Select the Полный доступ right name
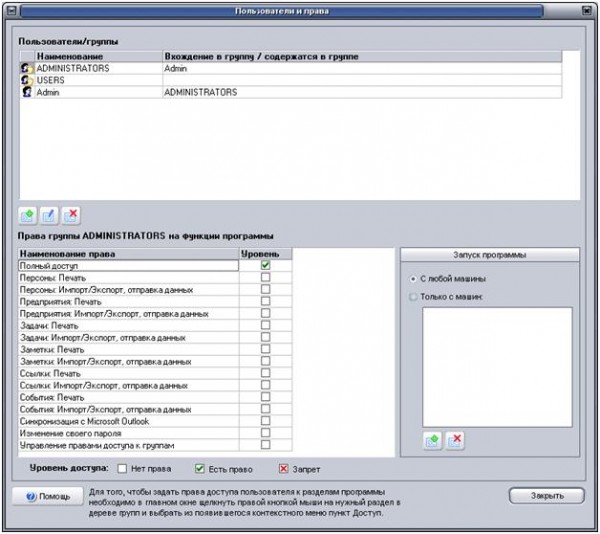Viewport: 600px width, 534px height. coord(49,265)
